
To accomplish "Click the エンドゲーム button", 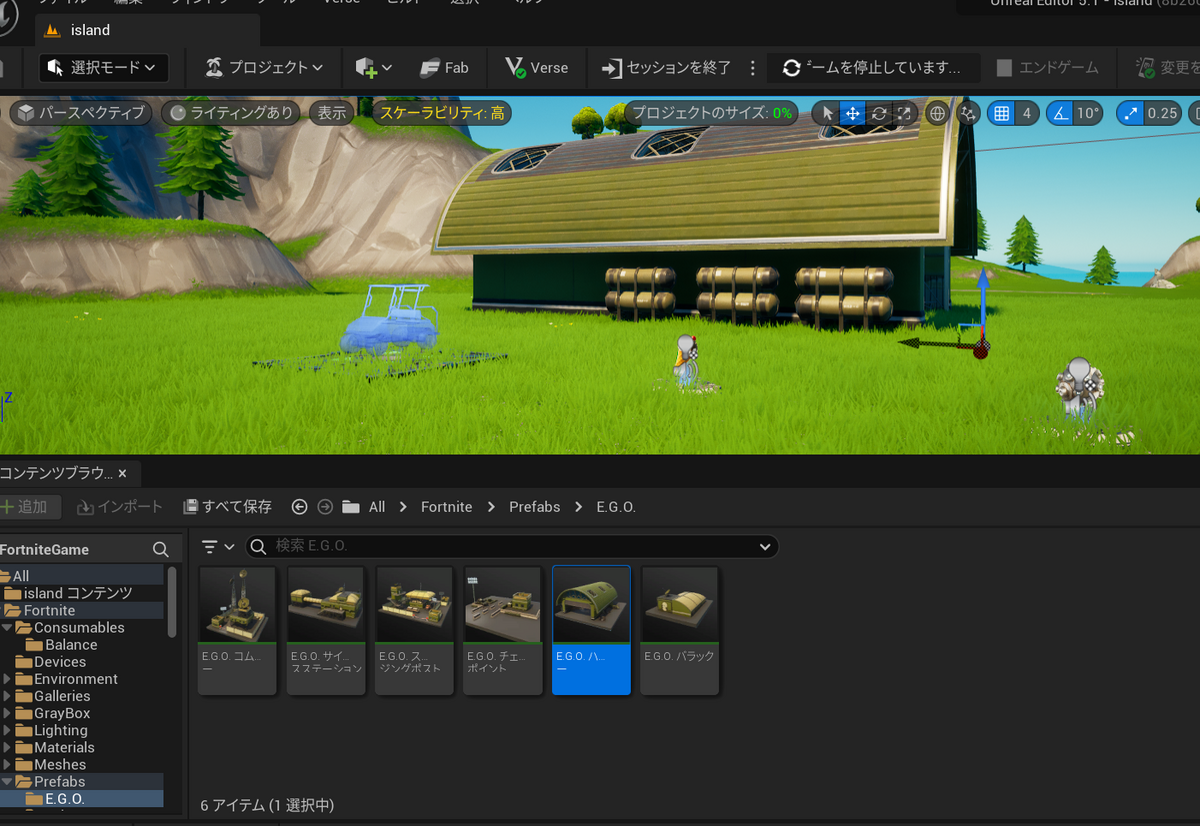I will [1047, 68].
